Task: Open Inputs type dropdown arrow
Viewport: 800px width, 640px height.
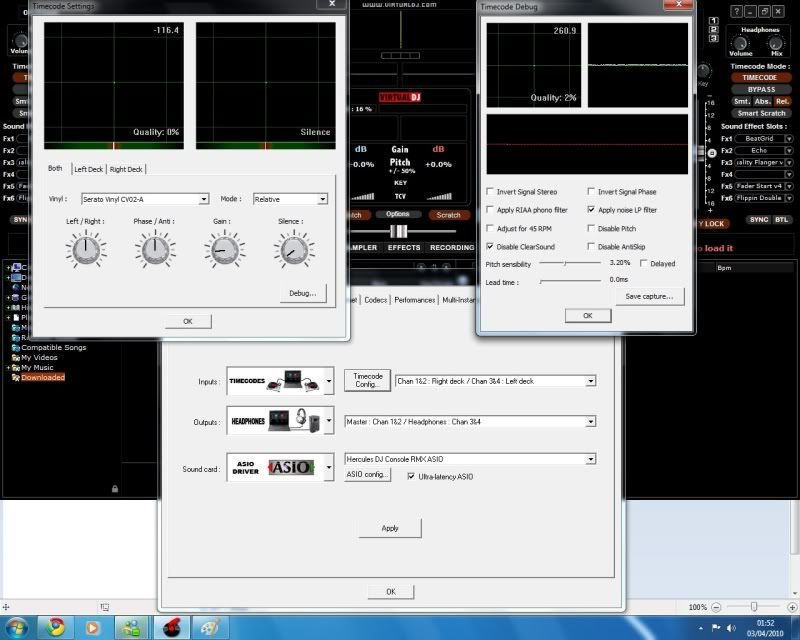Action: pos(329,381)
